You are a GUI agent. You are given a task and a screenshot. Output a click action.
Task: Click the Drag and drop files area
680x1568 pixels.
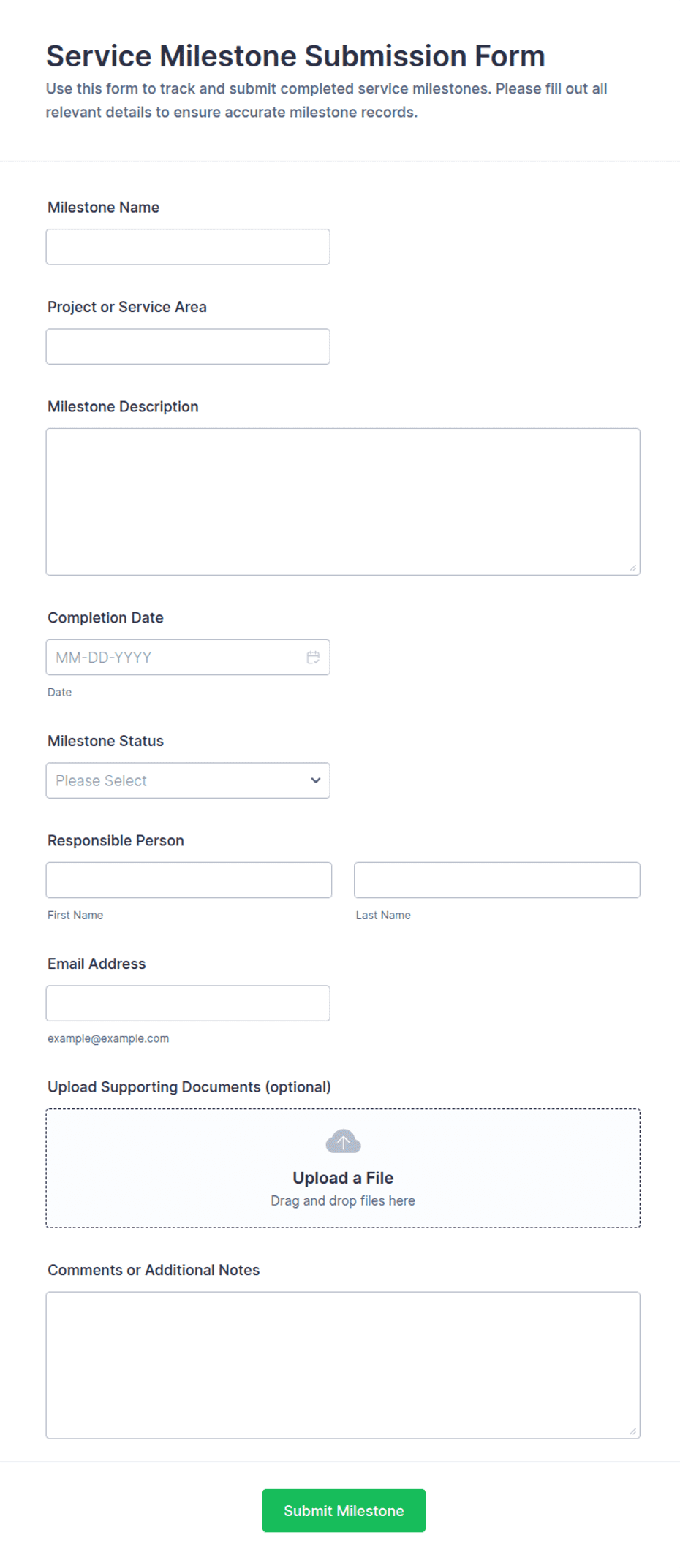coord(343,1168)
